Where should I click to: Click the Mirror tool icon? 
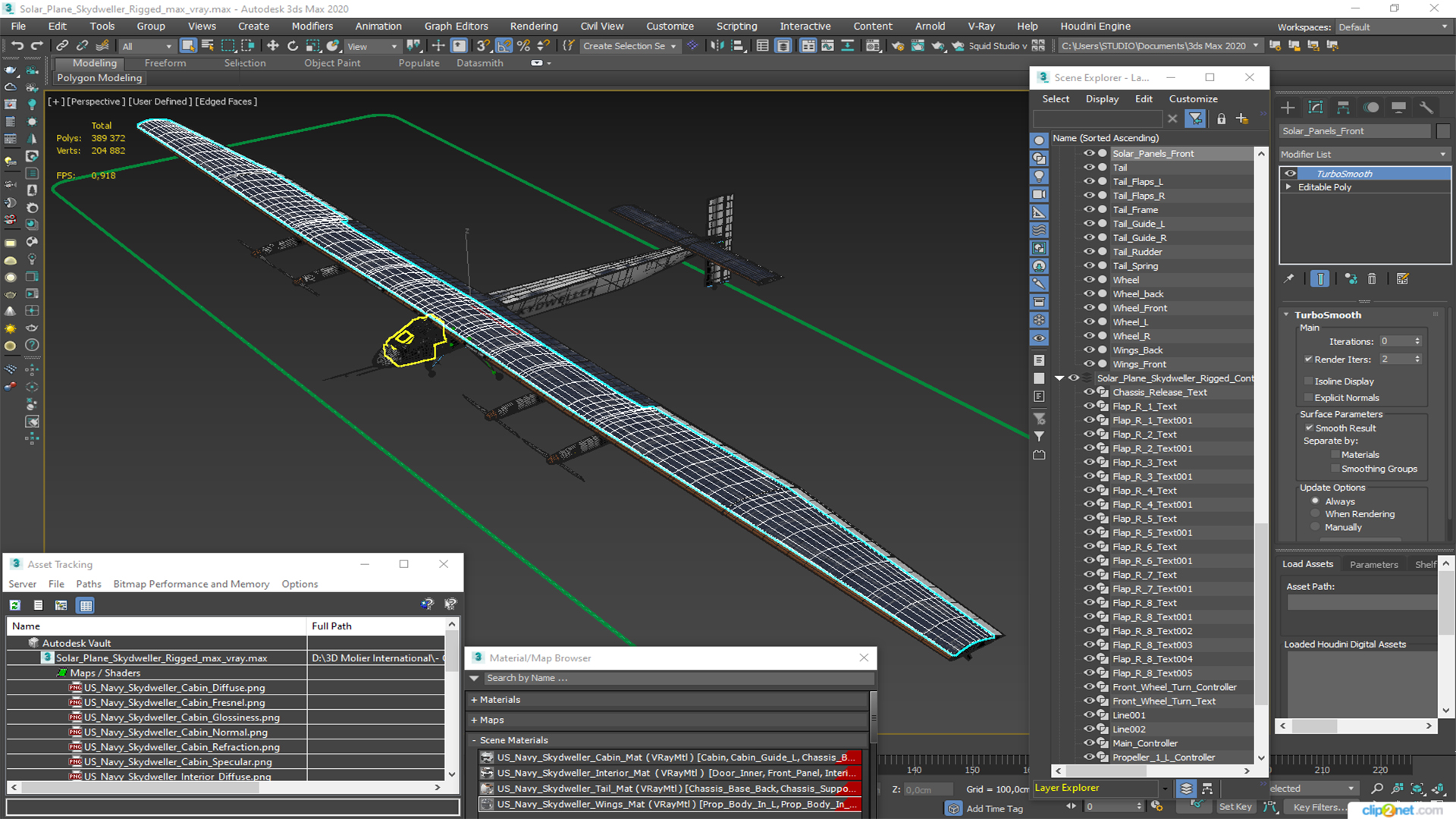click(x=717, y=46)
